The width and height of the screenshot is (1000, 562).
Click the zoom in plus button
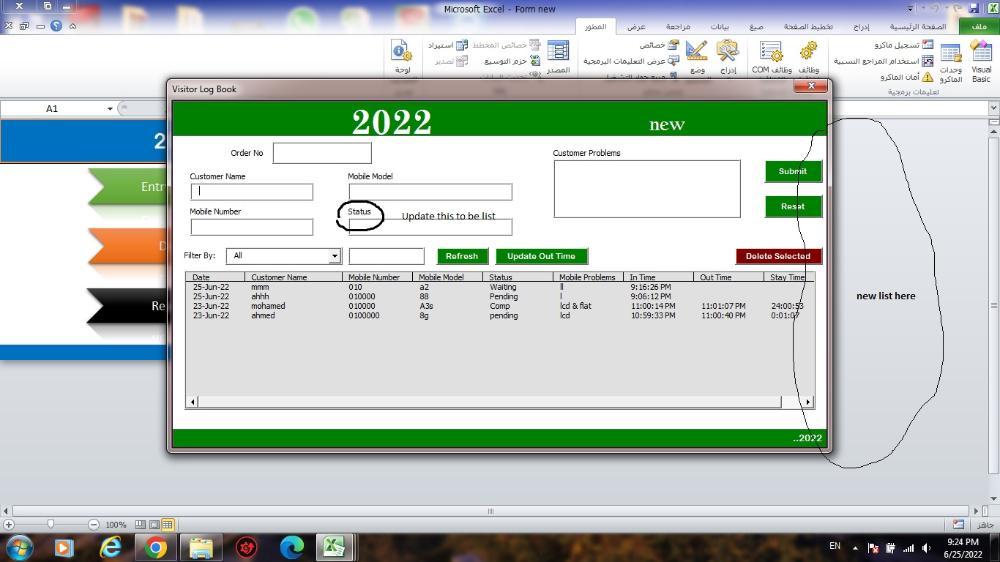tap(8, 524)
